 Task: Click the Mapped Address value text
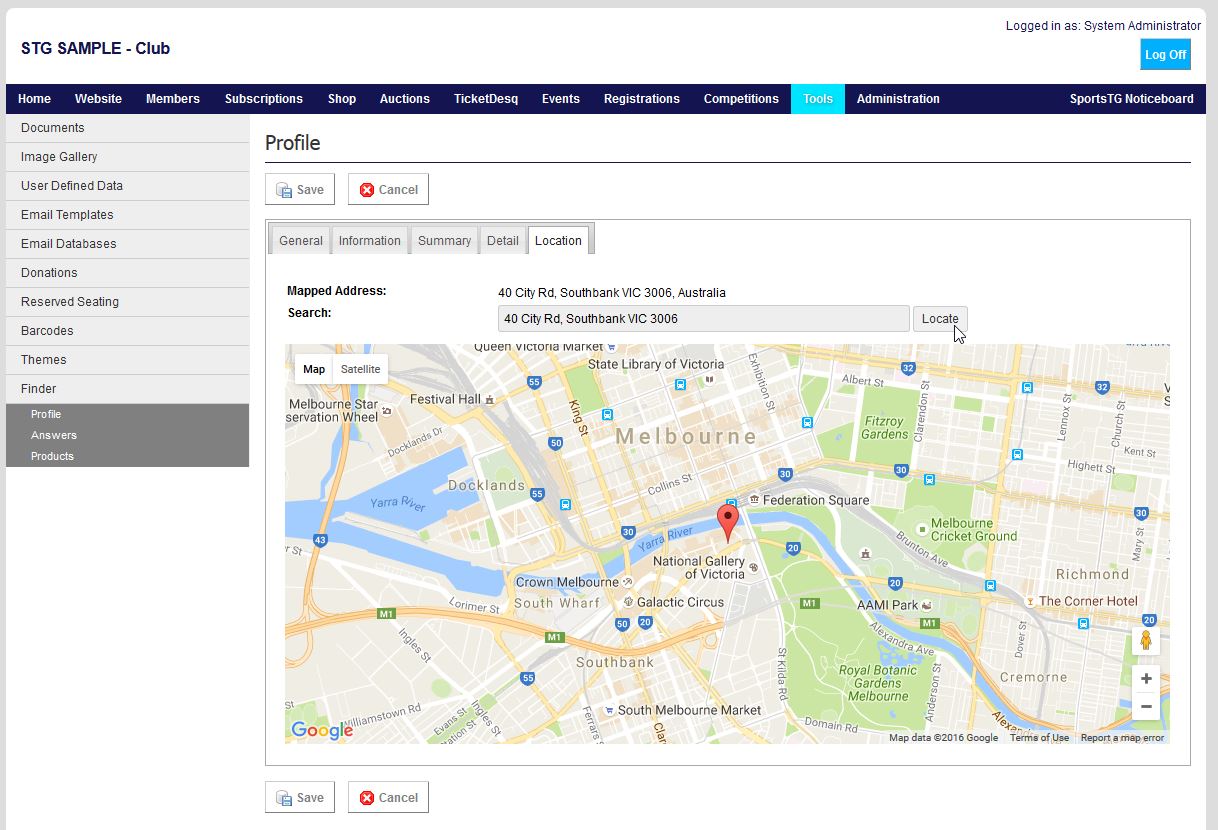pos(612,293)
